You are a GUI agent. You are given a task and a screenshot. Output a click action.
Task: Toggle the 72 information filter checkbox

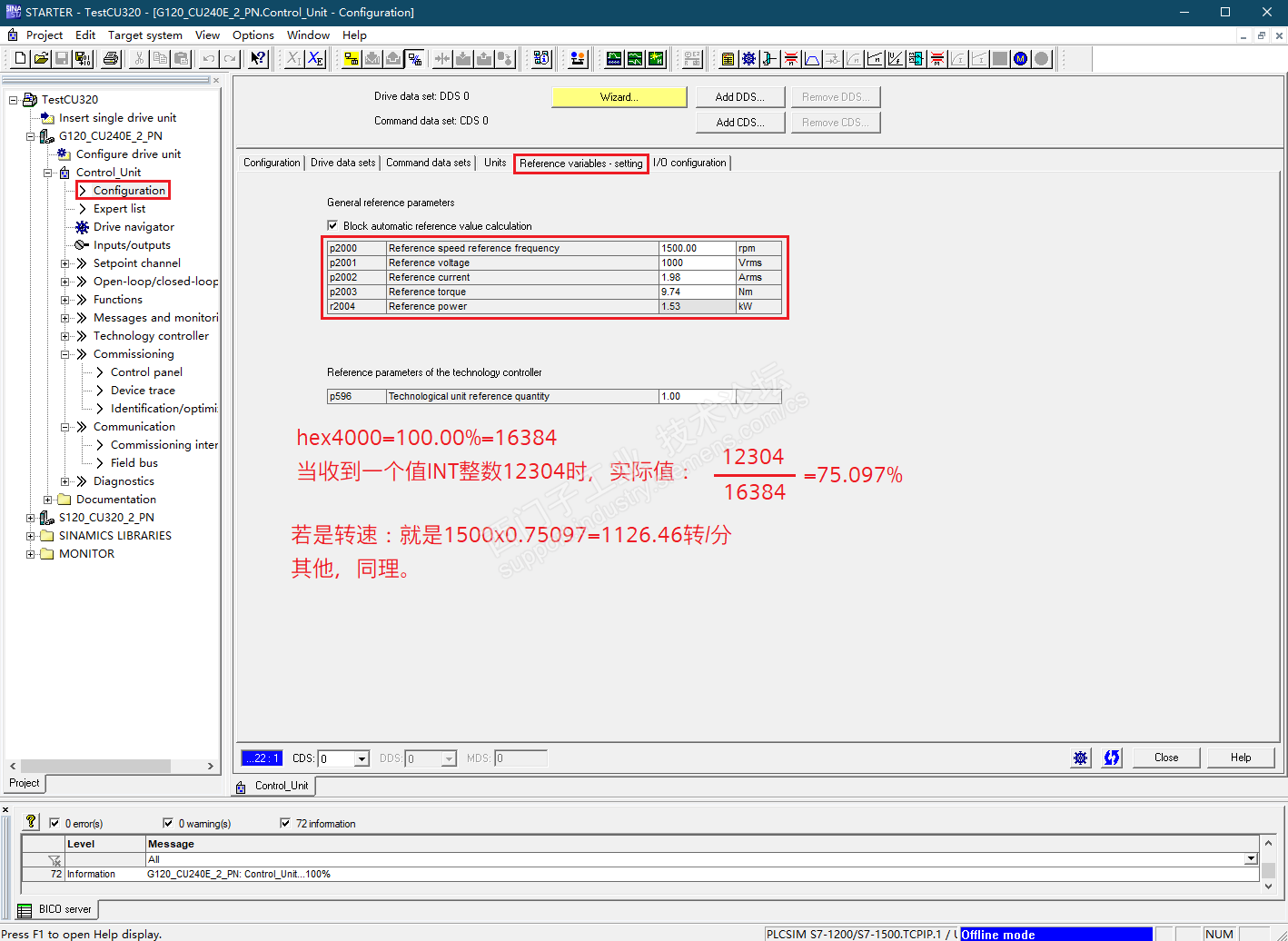click(x=286, y=824)
